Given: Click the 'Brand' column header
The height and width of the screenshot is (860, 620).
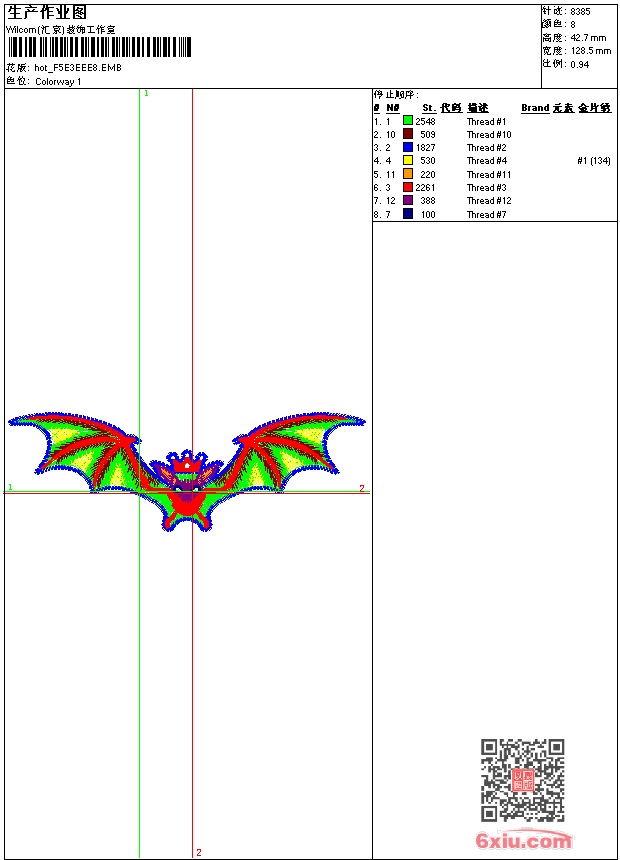Looking at the screenshot, I should (x=535, y=108).
